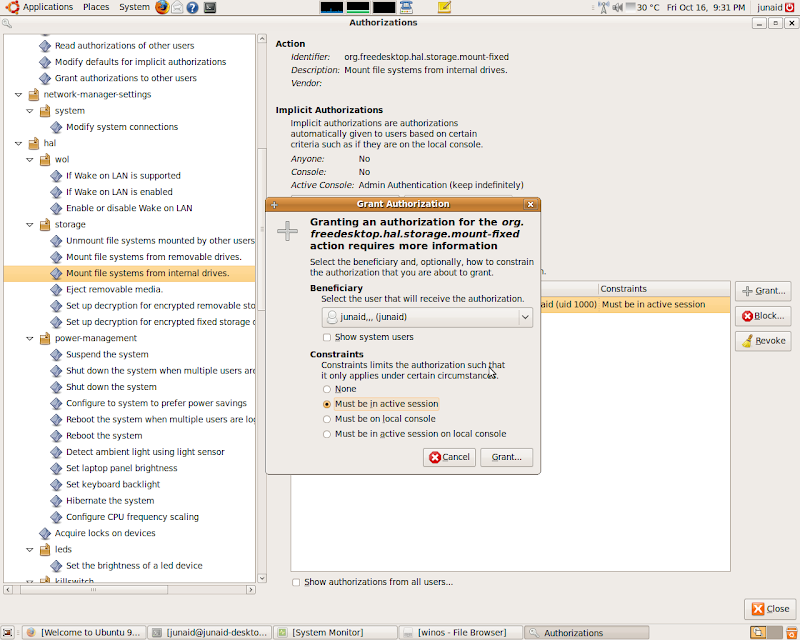Click the power-management folder icon
Viewport: 800px width, 640px height.
click(x=45, y=338)
